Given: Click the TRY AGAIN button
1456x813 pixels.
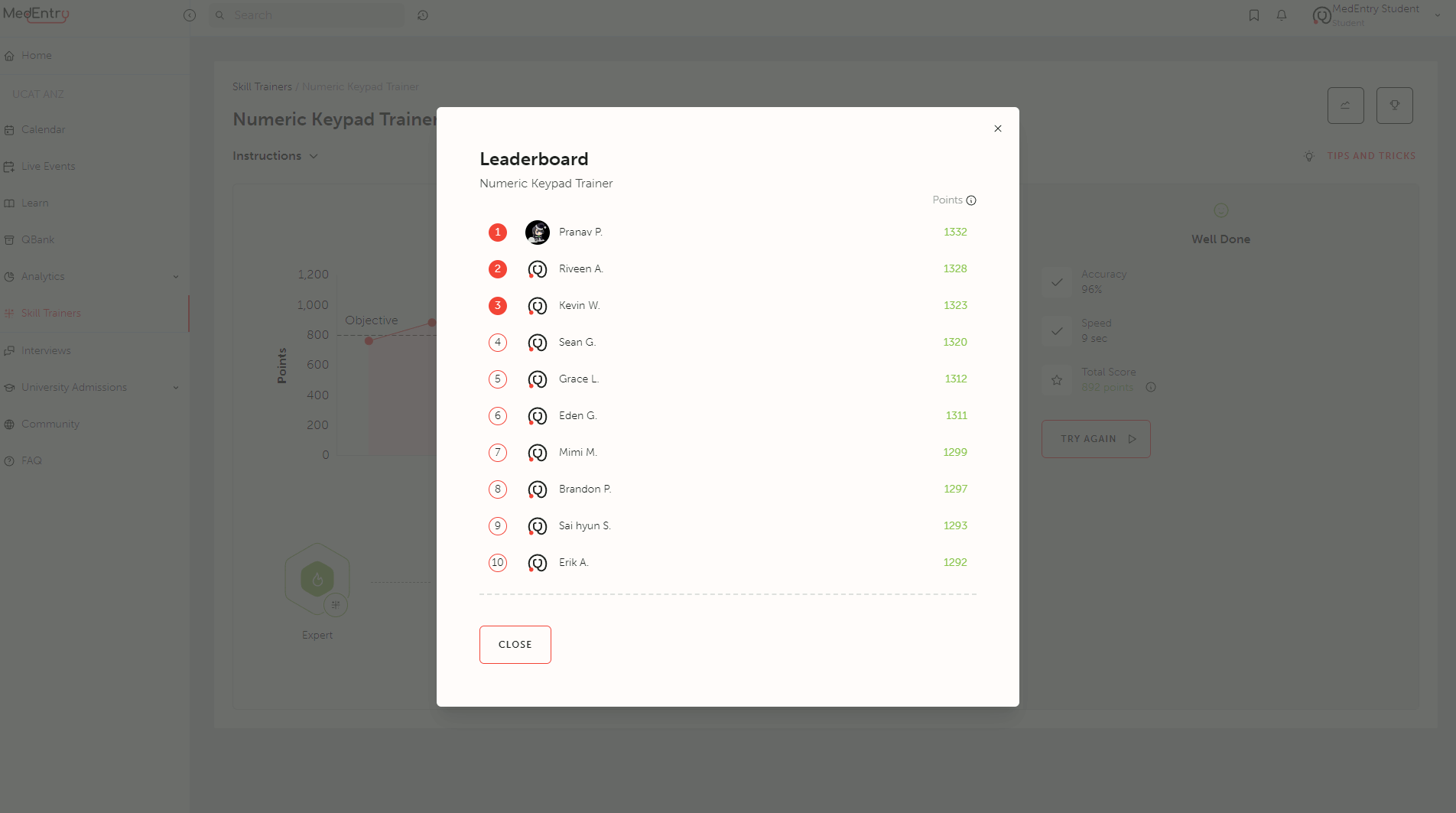Looking at the screenshot, I should [x=1095, y=438].
